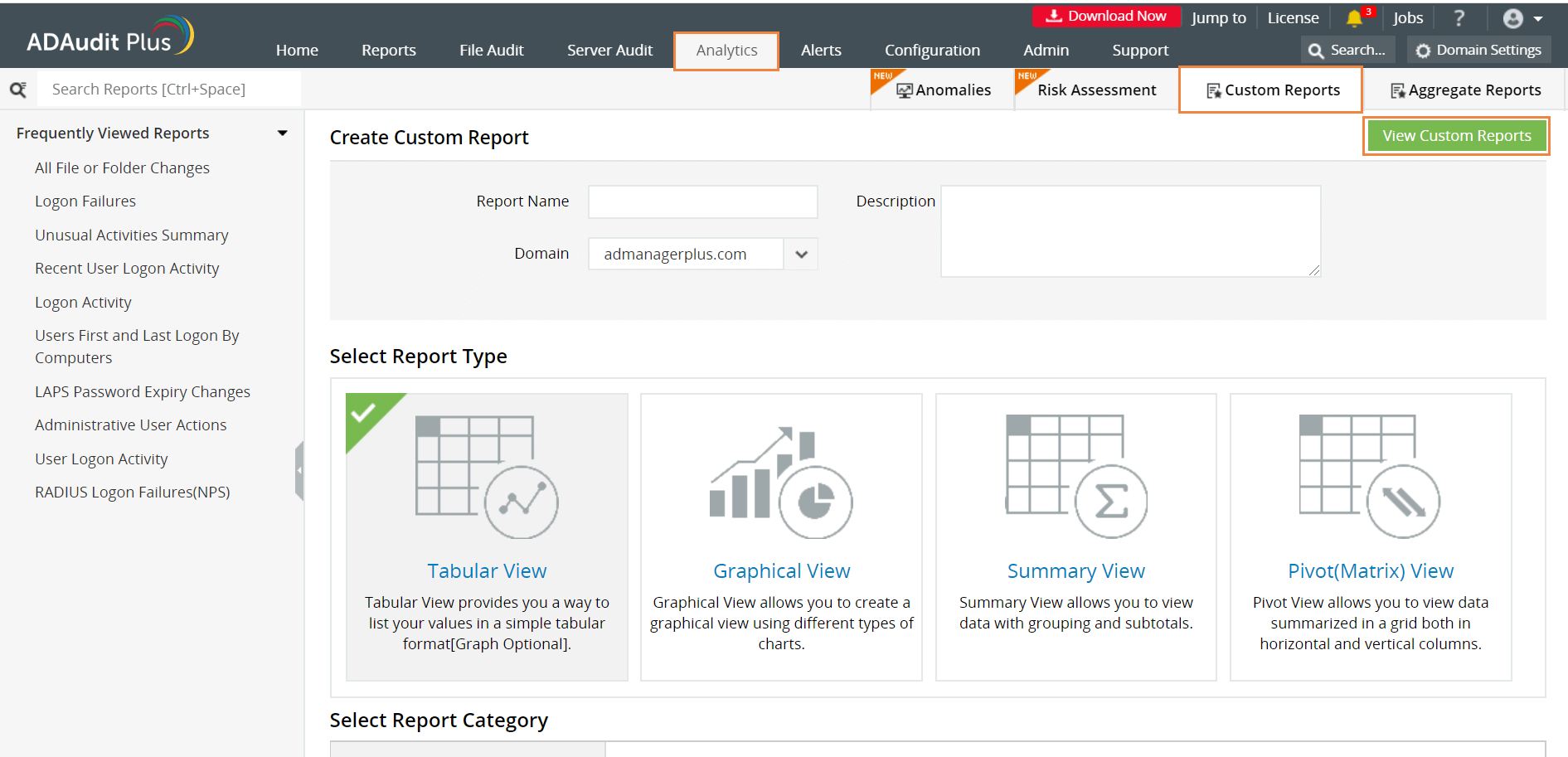Open LAPS Password Expiry Changes report
This screenshot has height=757, width=1568.
(x=143, y=392)
